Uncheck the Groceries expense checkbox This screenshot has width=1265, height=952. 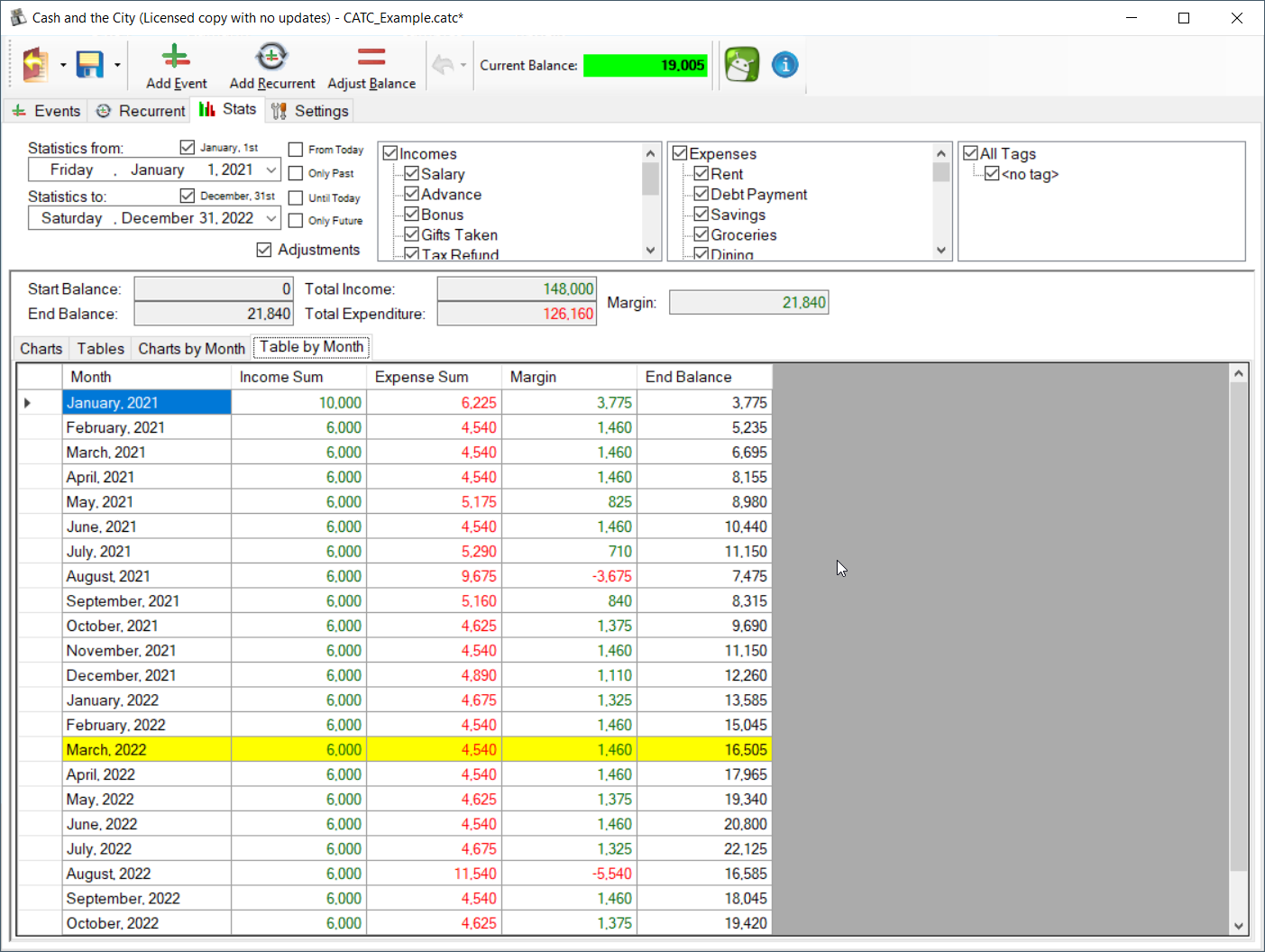tap(701, 234)
